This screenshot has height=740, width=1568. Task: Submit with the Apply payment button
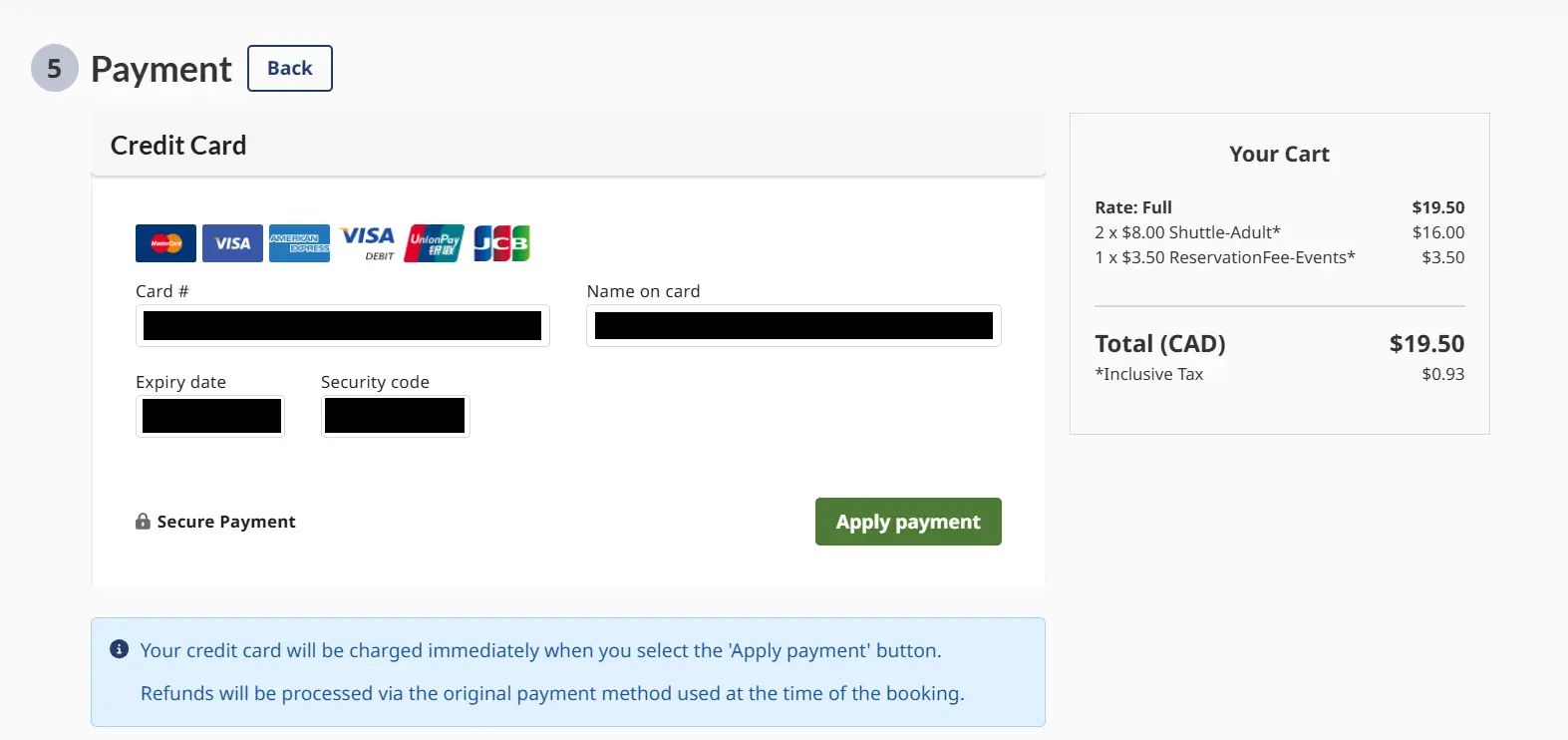908,522
